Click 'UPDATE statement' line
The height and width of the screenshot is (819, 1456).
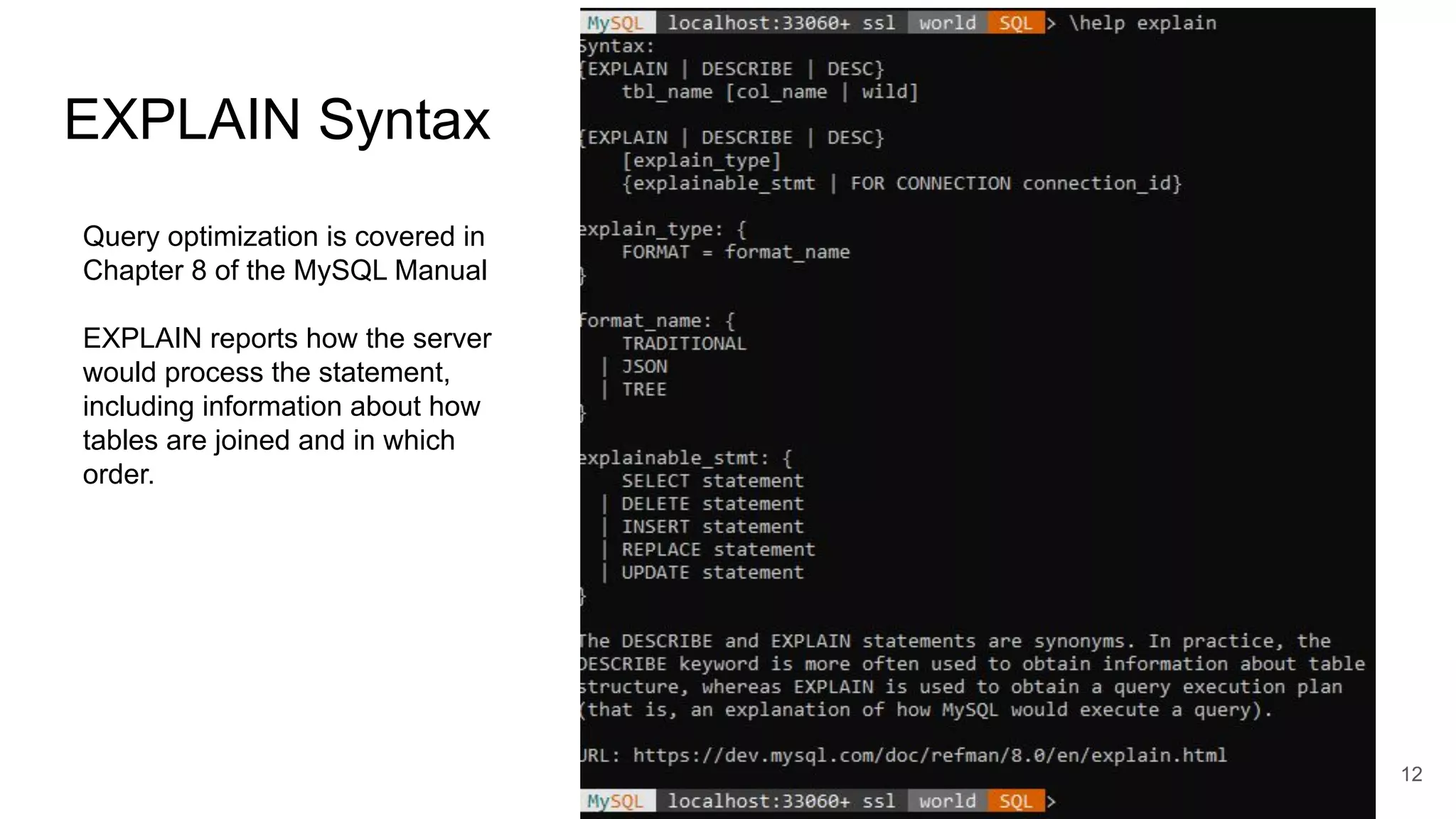712,572
